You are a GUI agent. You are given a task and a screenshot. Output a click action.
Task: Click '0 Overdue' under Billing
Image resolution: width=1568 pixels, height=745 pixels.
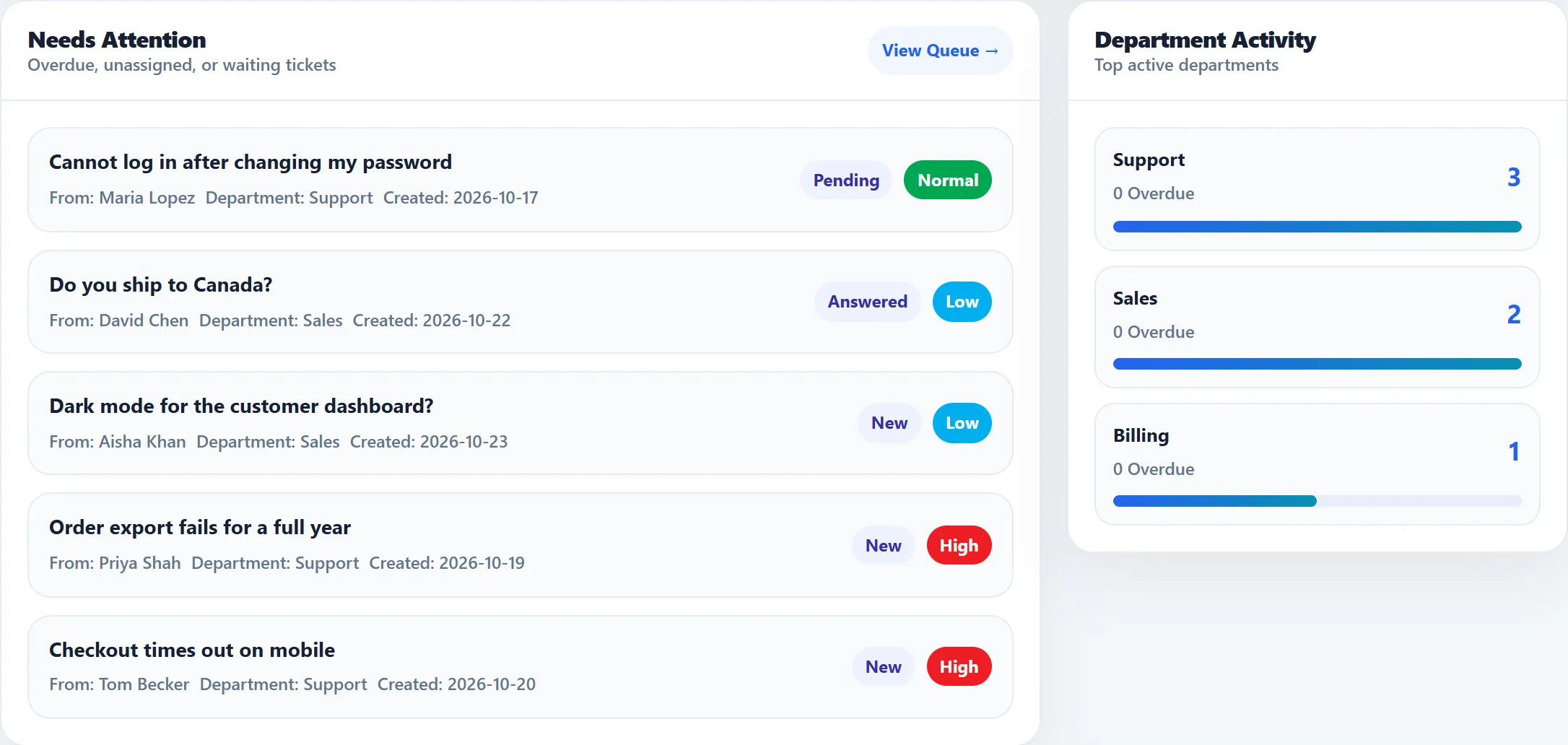tap(1154, 469)
